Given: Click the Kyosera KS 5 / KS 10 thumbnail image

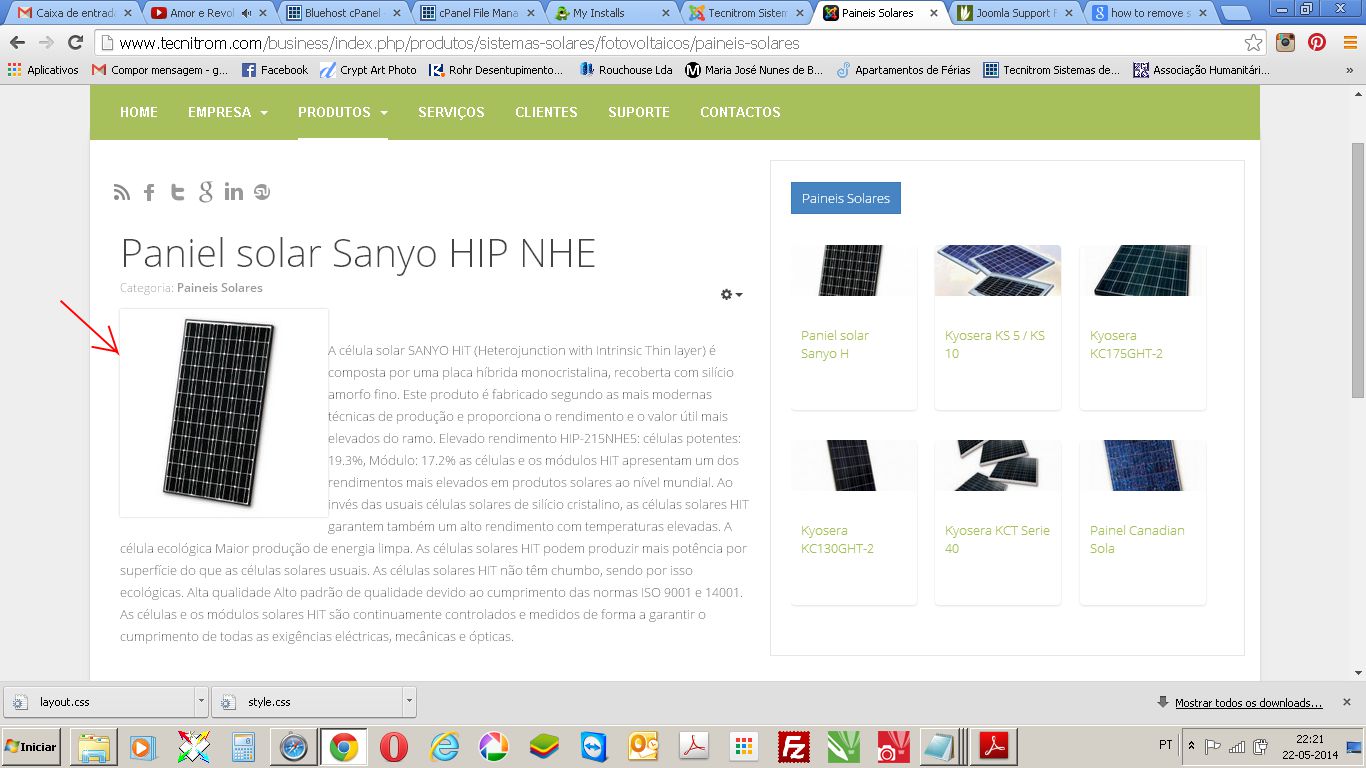Looking at the screenshot, I should pos(998,270).
